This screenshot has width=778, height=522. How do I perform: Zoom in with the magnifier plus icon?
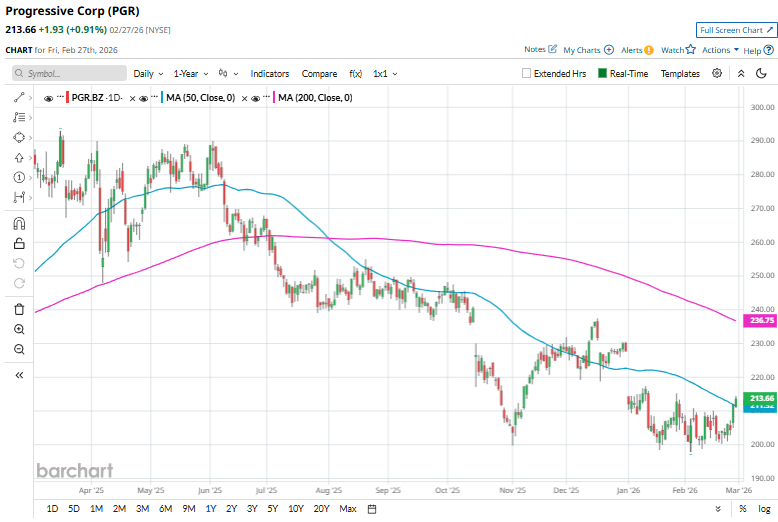point(19,329)
